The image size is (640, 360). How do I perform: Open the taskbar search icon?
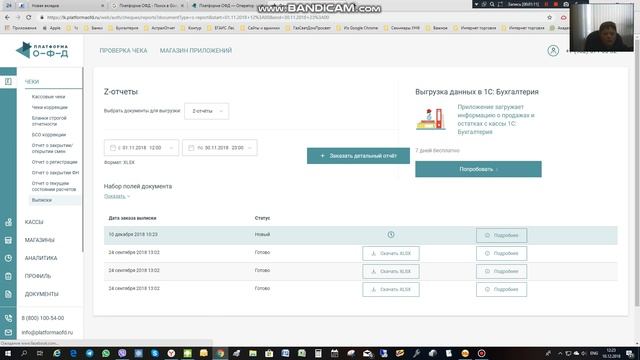tap(24, 353)
